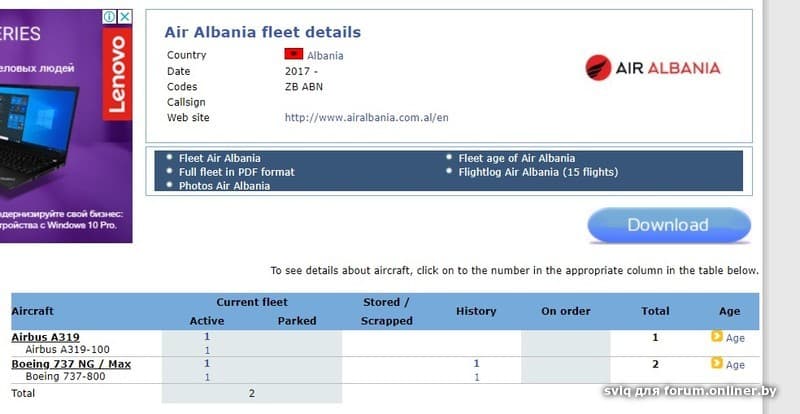Open the Boeing 737 NG / Max link

pos(71,364)
